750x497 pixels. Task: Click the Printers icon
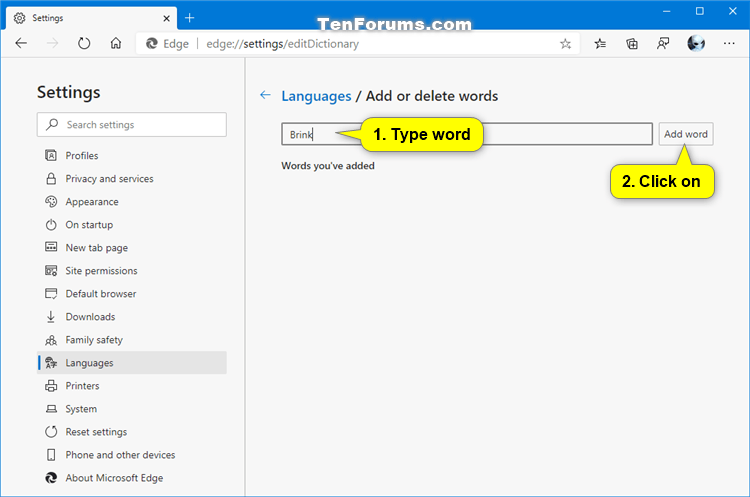[x=51, y=386]
